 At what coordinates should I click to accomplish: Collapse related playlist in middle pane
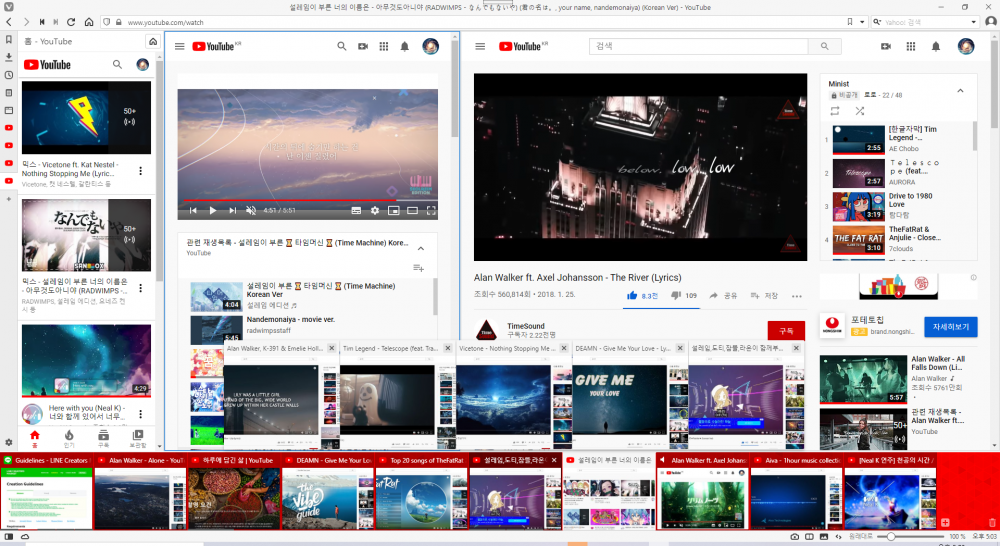pyautogui.click(x=421, y=248)
